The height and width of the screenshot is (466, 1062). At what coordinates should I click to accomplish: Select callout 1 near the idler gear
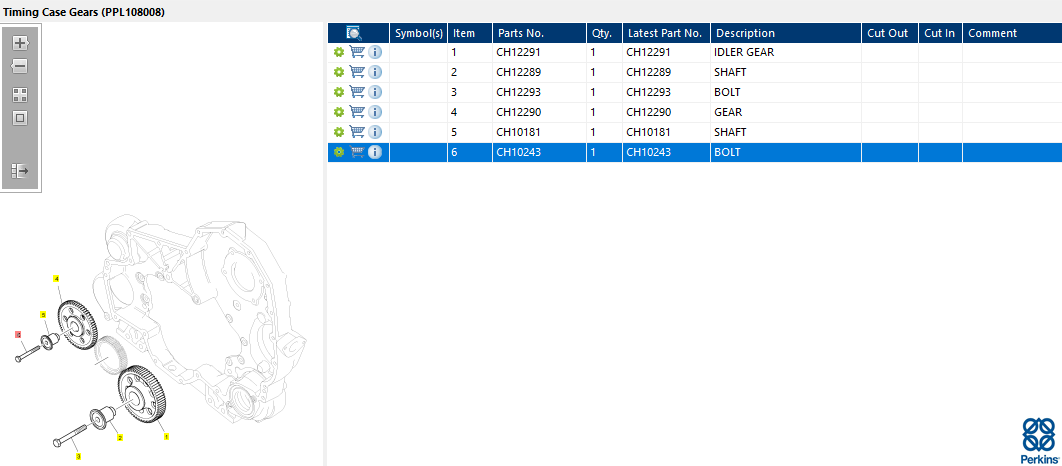coord(166,437)
